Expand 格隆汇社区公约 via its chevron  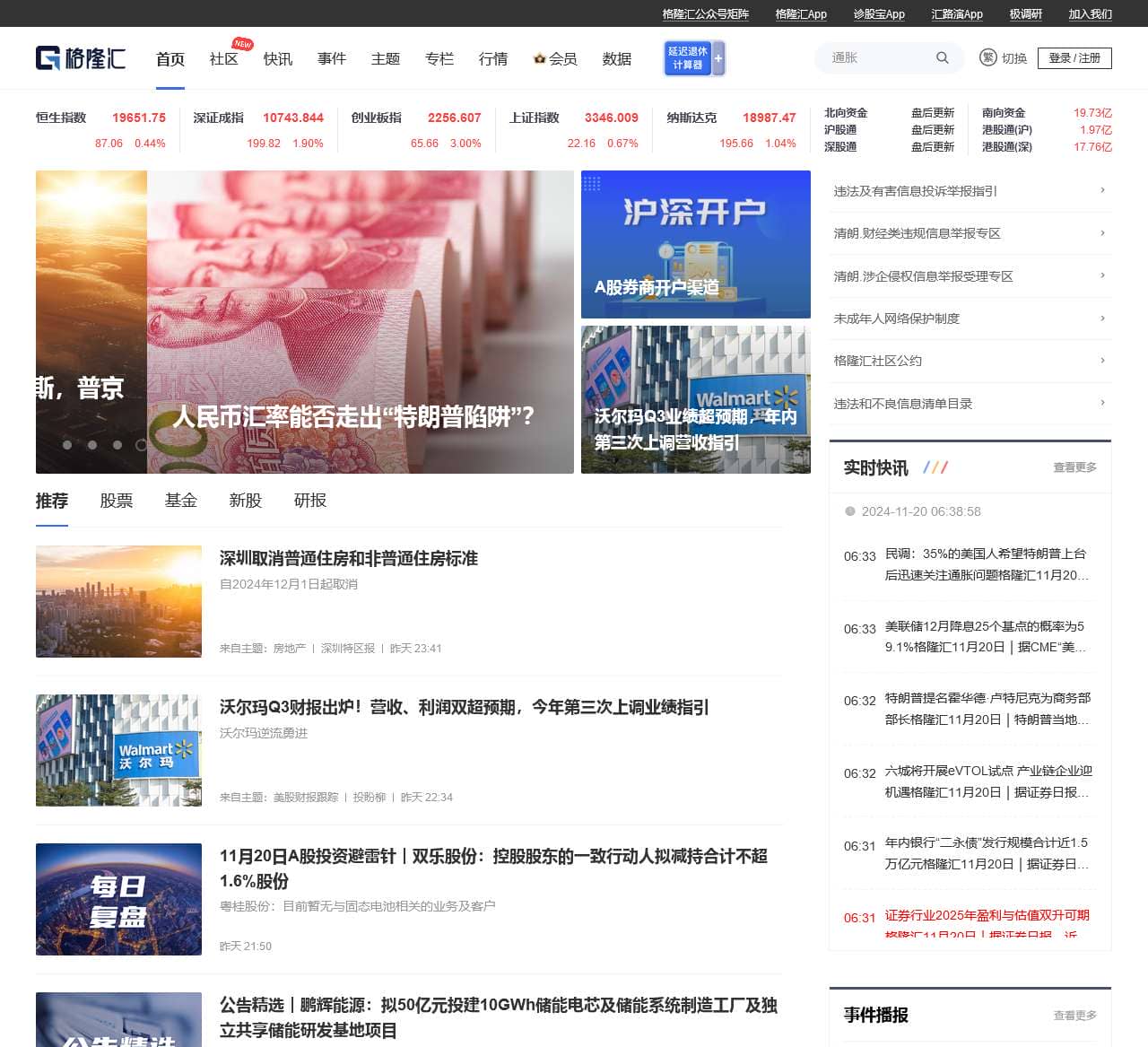(1101, 361)
